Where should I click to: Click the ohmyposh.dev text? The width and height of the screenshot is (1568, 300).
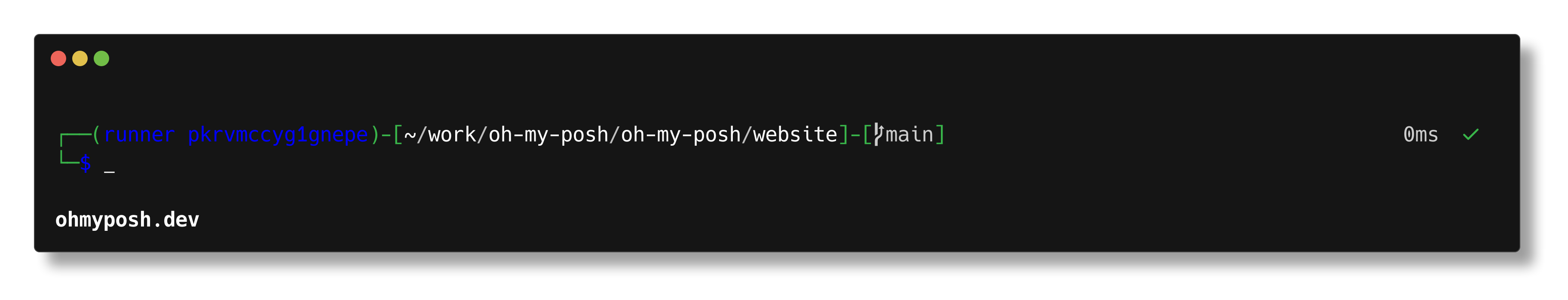pyautogui.click(x=127, y=220)
